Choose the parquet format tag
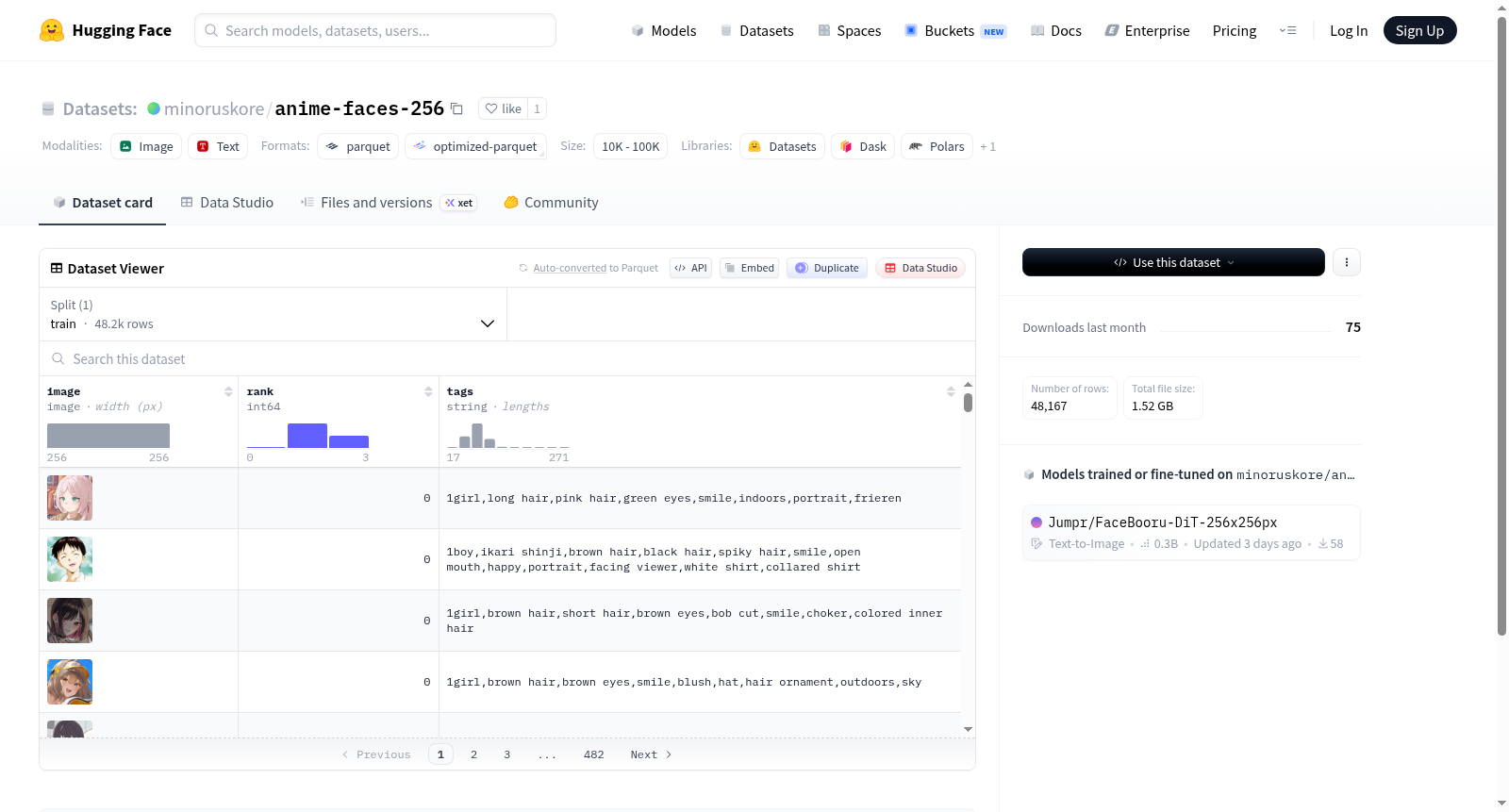 pyautogui.click(x=358, y=146)
